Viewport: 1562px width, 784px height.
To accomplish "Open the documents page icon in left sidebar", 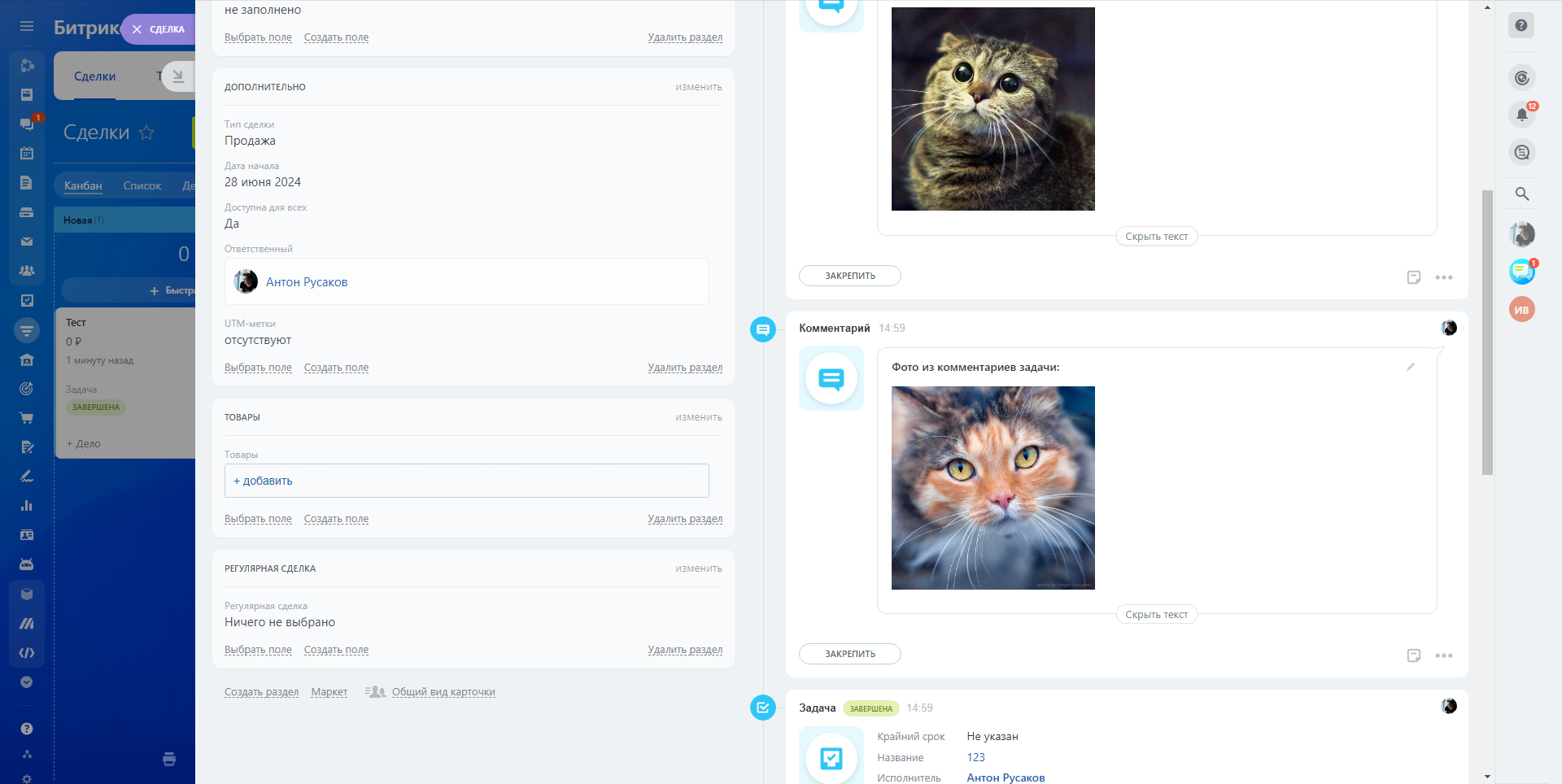I will pyautogui.click(x=27, y=182).
